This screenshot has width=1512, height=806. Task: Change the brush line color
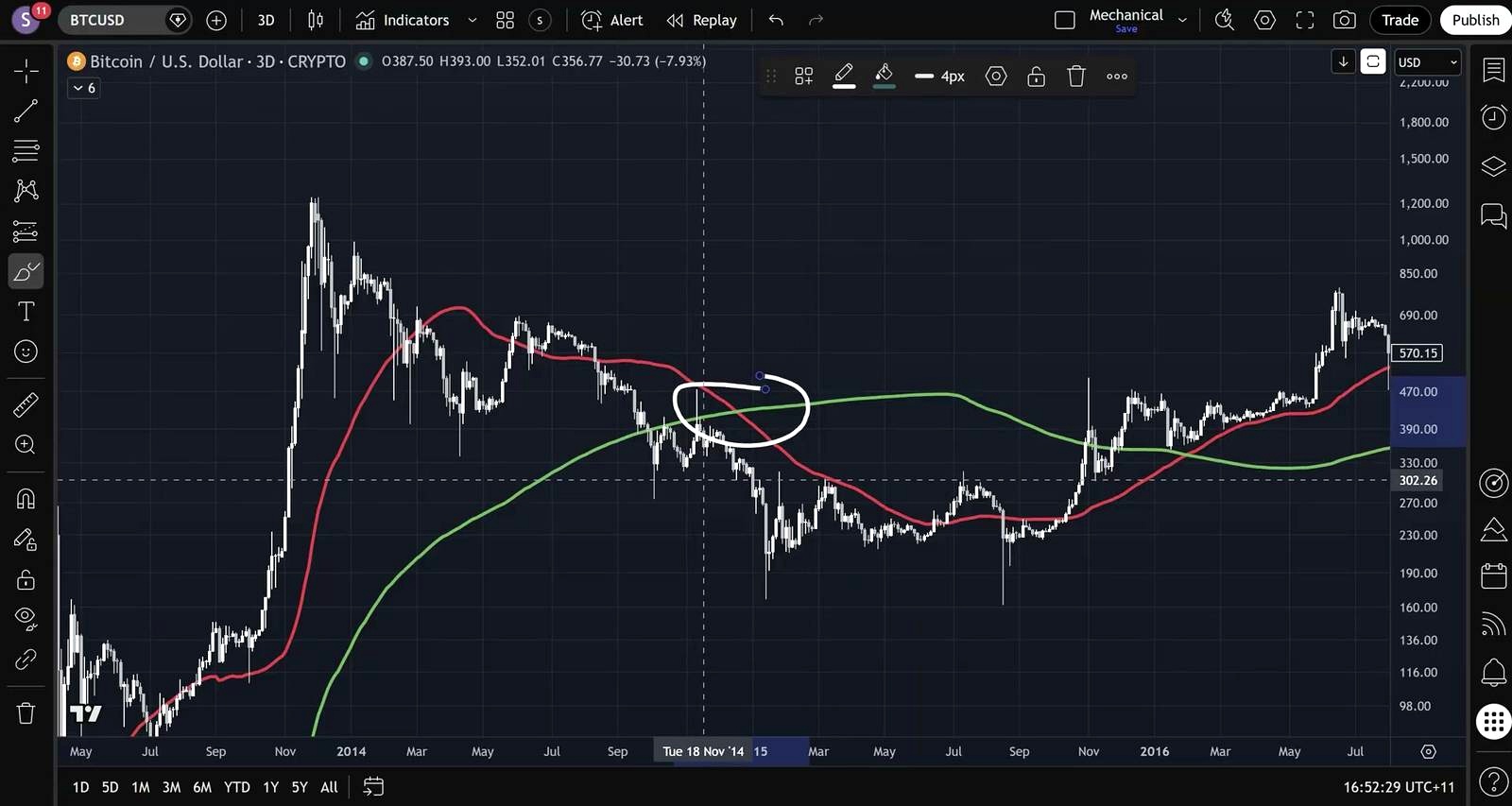(x=844, y=77)
